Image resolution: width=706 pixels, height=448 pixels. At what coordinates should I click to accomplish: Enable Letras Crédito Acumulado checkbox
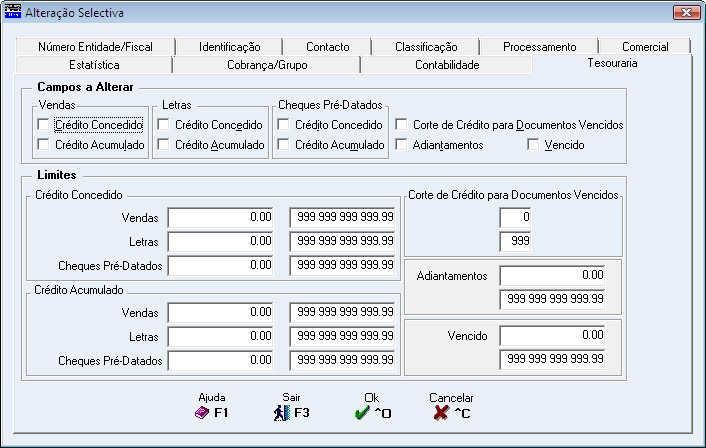coord(163,144)
